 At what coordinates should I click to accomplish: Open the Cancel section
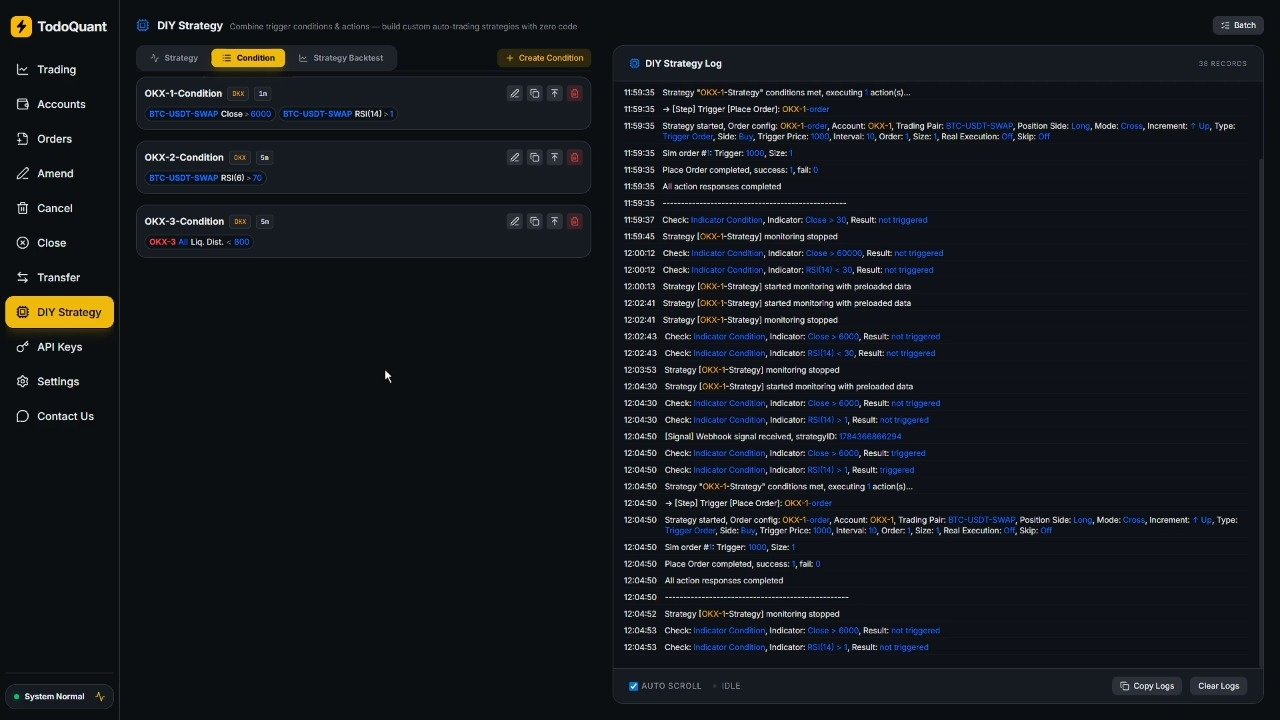tap(59, 208)
